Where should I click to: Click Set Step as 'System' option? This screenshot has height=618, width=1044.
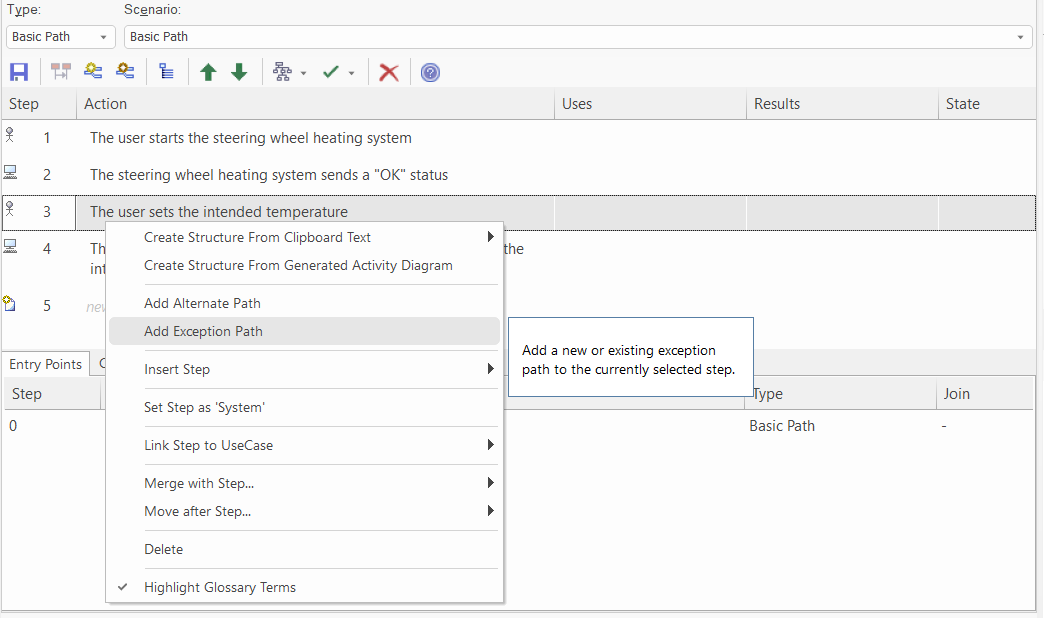(x=204, y=407)
